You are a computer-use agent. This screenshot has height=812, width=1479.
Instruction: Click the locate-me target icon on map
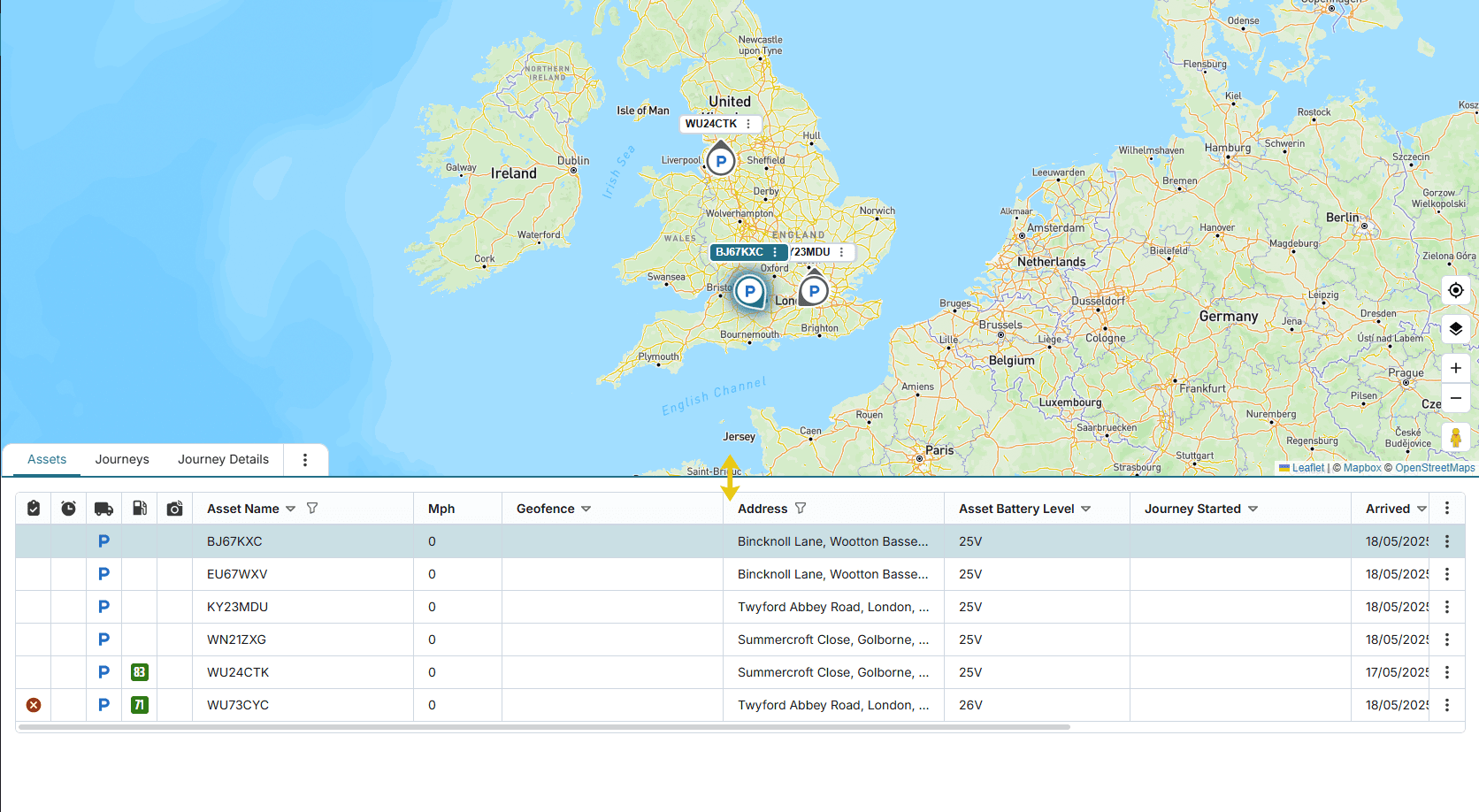coord(1455,290)
